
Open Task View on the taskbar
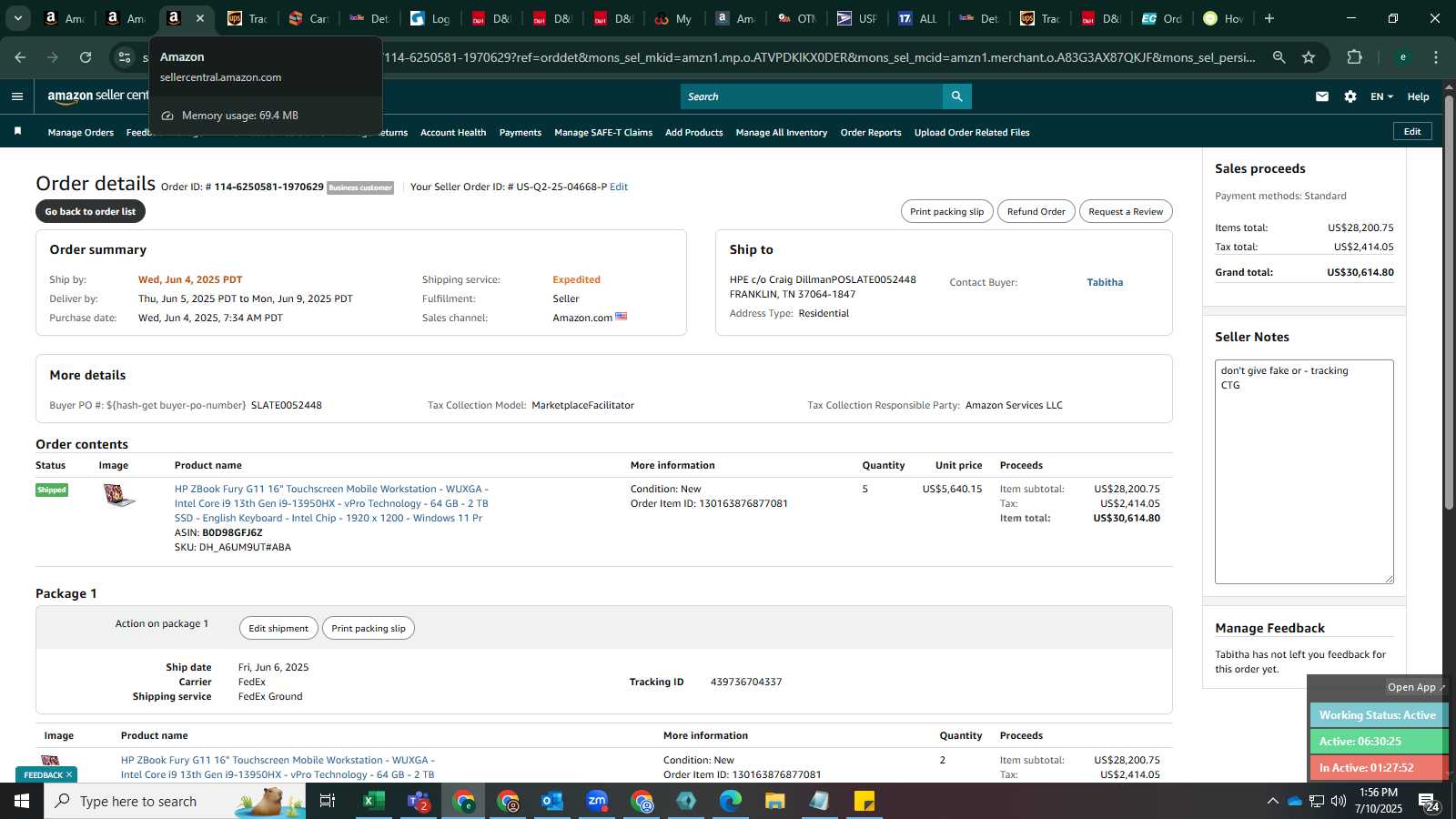[328, 801]
